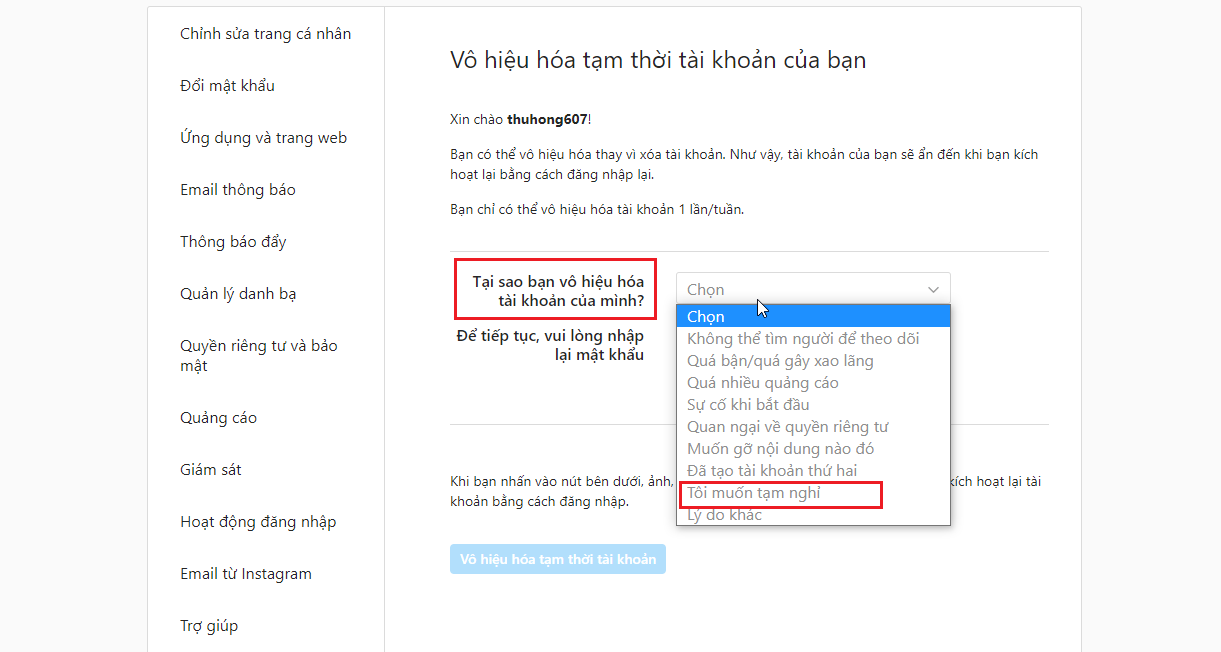The image size is (1221, 652).
Task: Open Email từ Instagram section
Action: [246, 574]
